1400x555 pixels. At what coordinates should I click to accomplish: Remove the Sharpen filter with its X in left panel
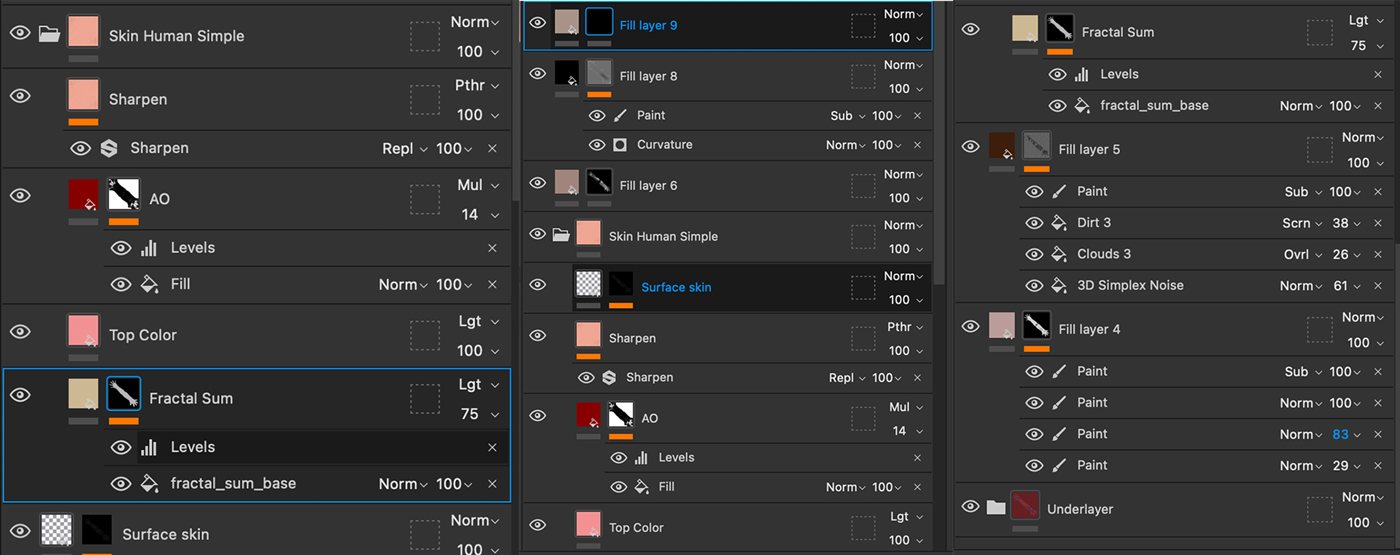point(492,148)
